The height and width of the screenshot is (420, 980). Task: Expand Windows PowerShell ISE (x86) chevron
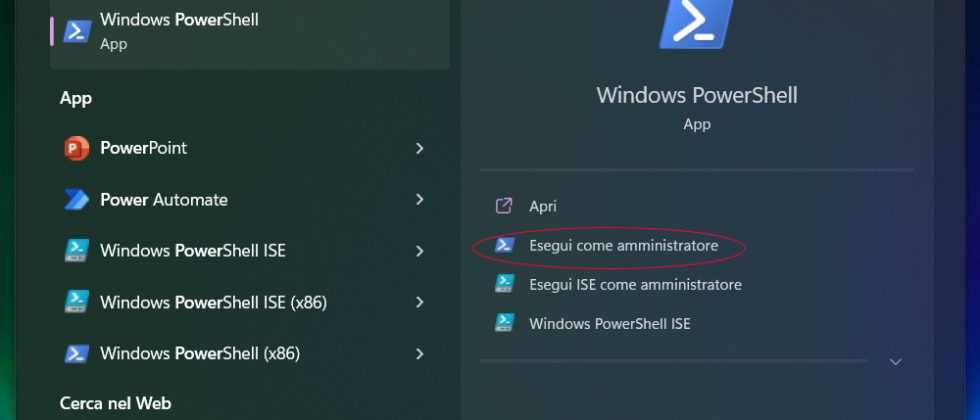coord(420,302)
